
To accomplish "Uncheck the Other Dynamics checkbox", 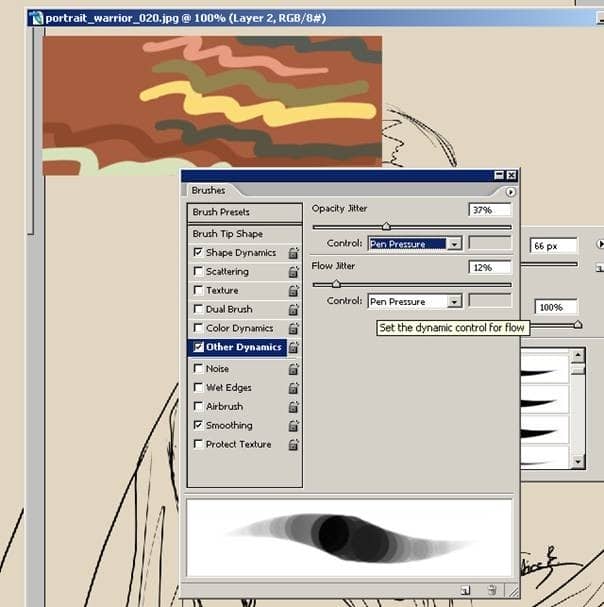I will tap(198, 347).
